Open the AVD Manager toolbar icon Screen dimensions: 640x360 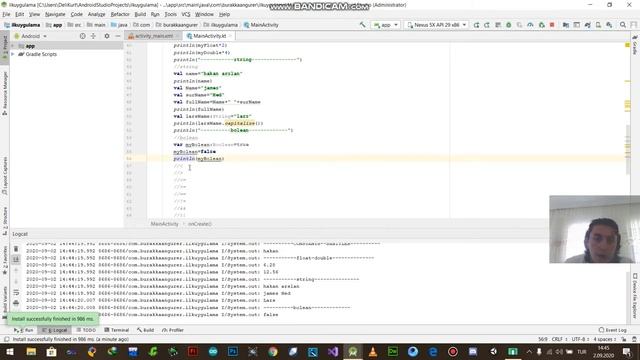point(598,25)
